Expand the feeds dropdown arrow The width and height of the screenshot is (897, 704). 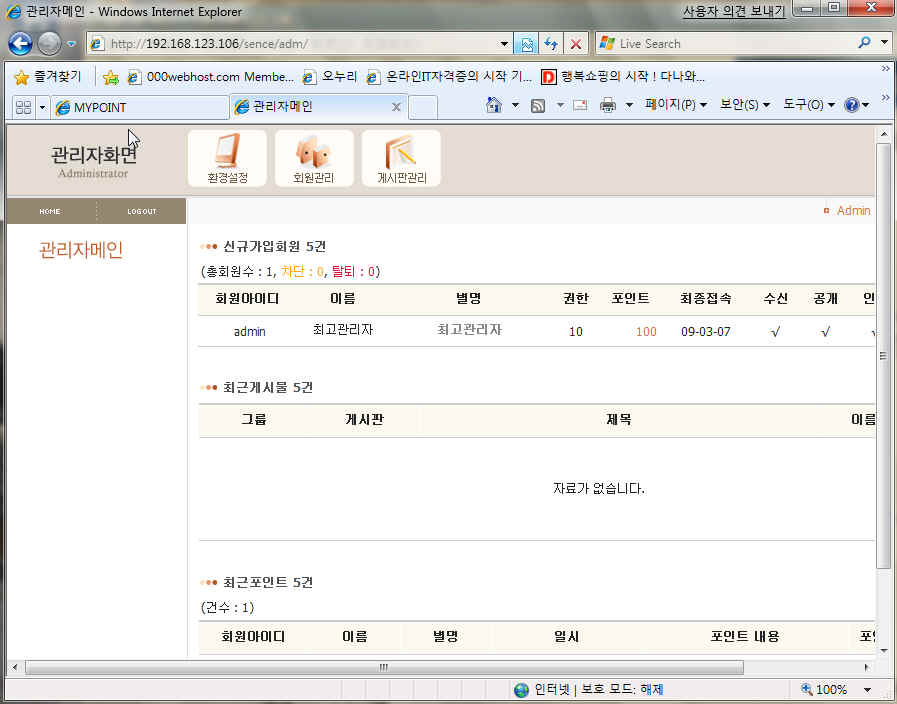tap(560, 105)
